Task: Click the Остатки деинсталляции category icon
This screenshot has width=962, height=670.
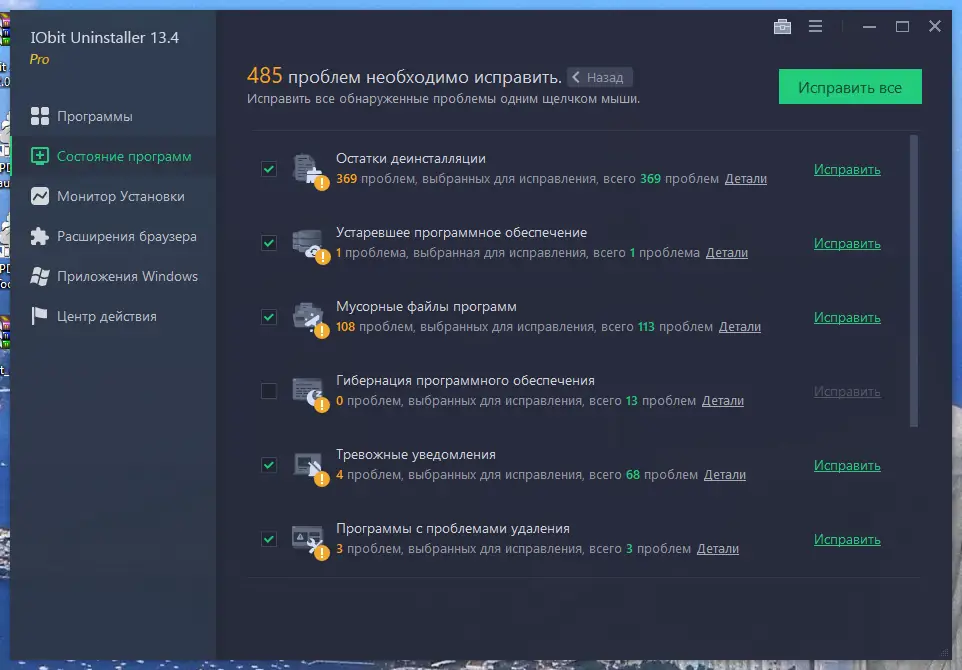Action: (310, 171)
